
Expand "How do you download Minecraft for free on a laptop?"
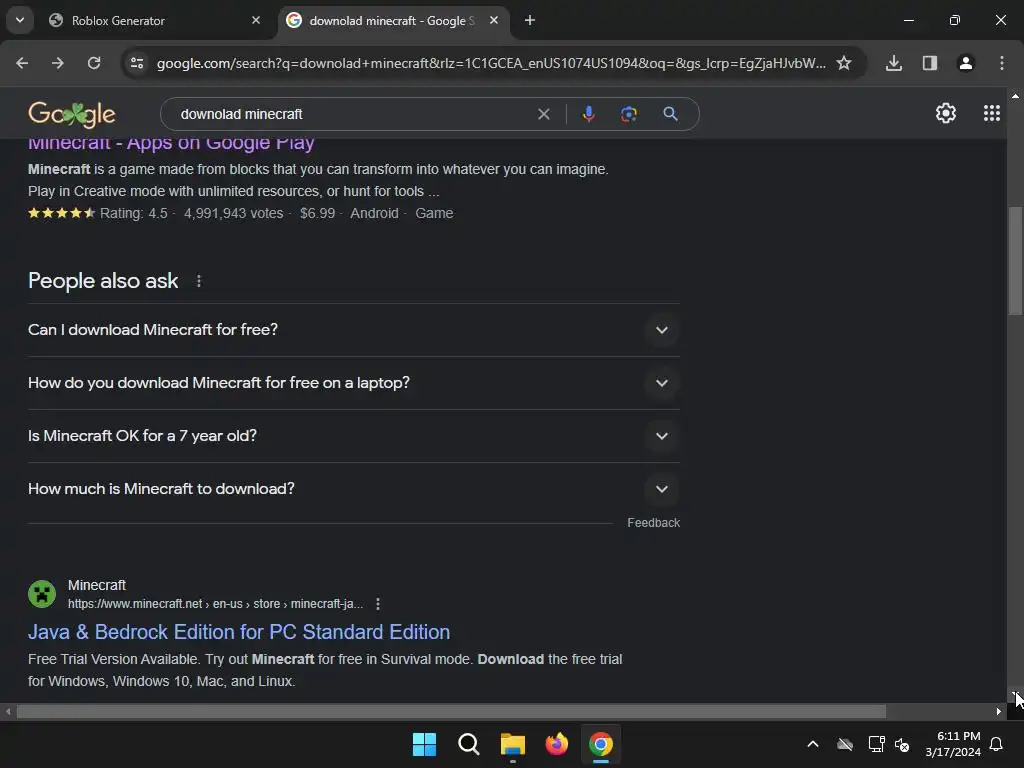point(353,383)
